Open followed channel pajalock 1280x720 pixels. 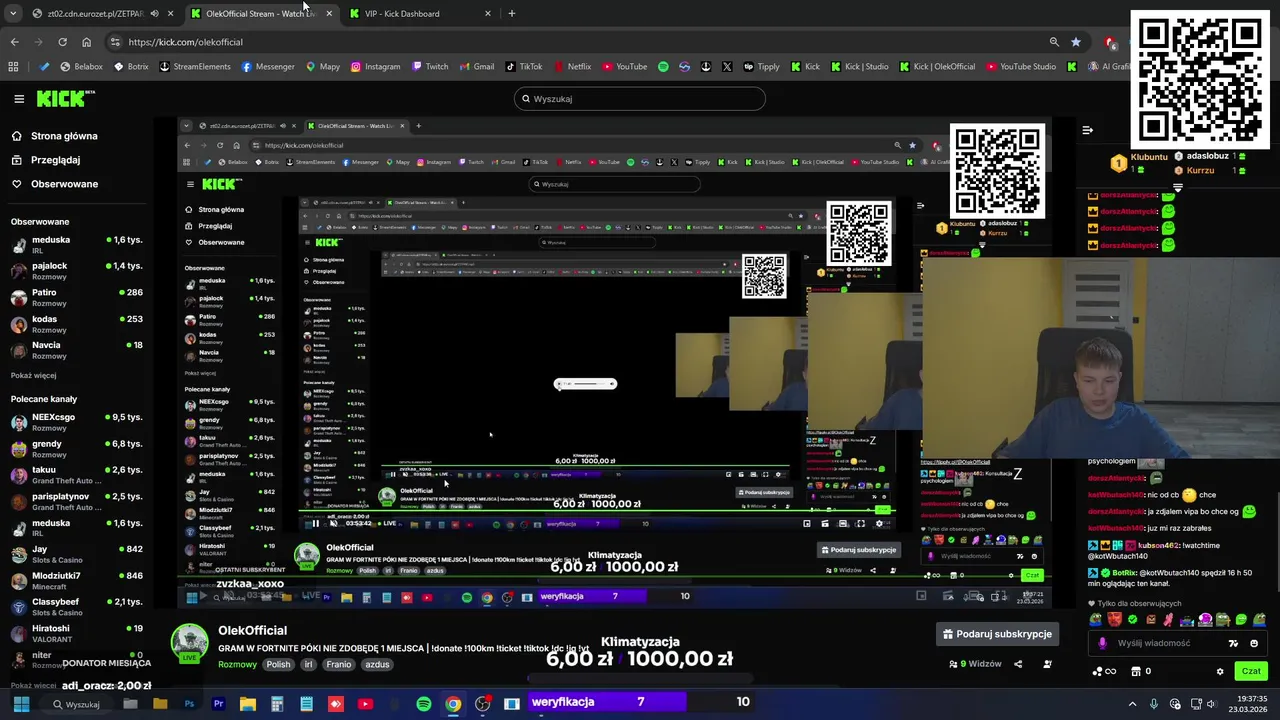coord(76,271)
